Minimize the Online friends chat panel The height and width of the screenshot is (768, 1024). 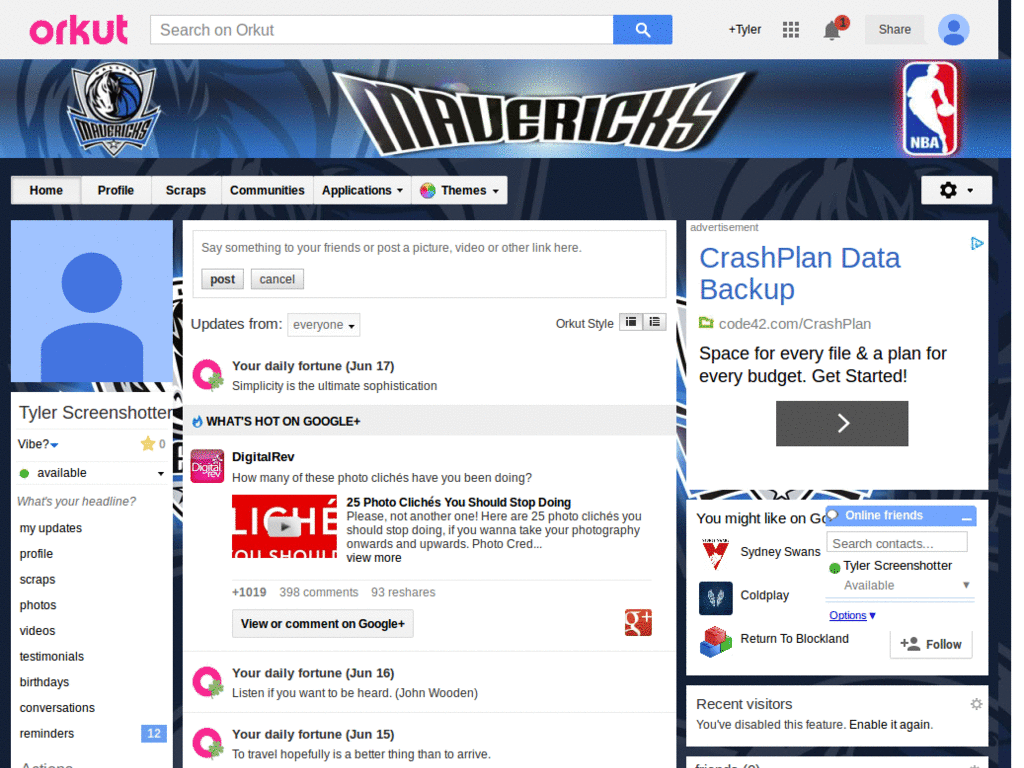pyautogui.click(x=967, y=517)
